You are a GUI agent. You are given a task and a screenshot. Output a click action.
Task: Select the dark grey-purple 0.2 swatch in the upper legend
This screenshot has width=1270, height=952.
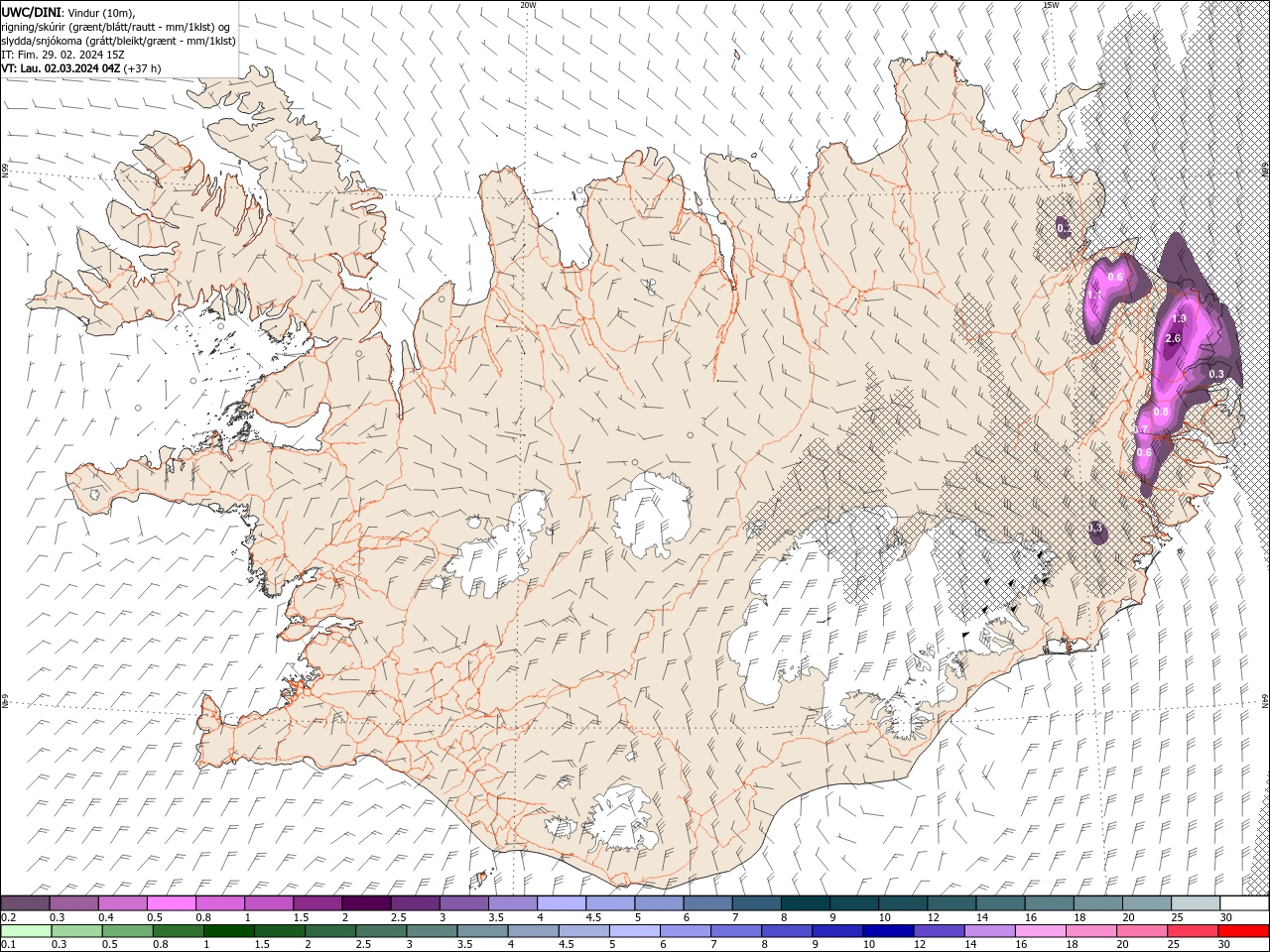click(25, 903)
